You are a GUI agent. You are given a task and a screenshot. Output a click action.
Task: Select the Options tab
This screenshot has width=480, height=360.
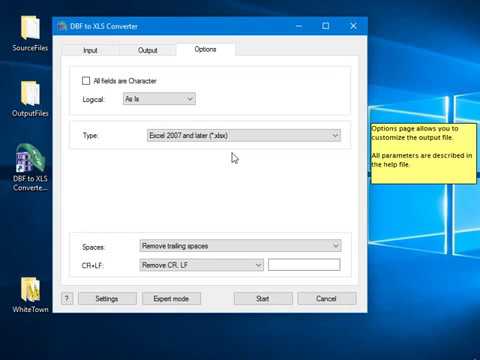click(205, 49)
